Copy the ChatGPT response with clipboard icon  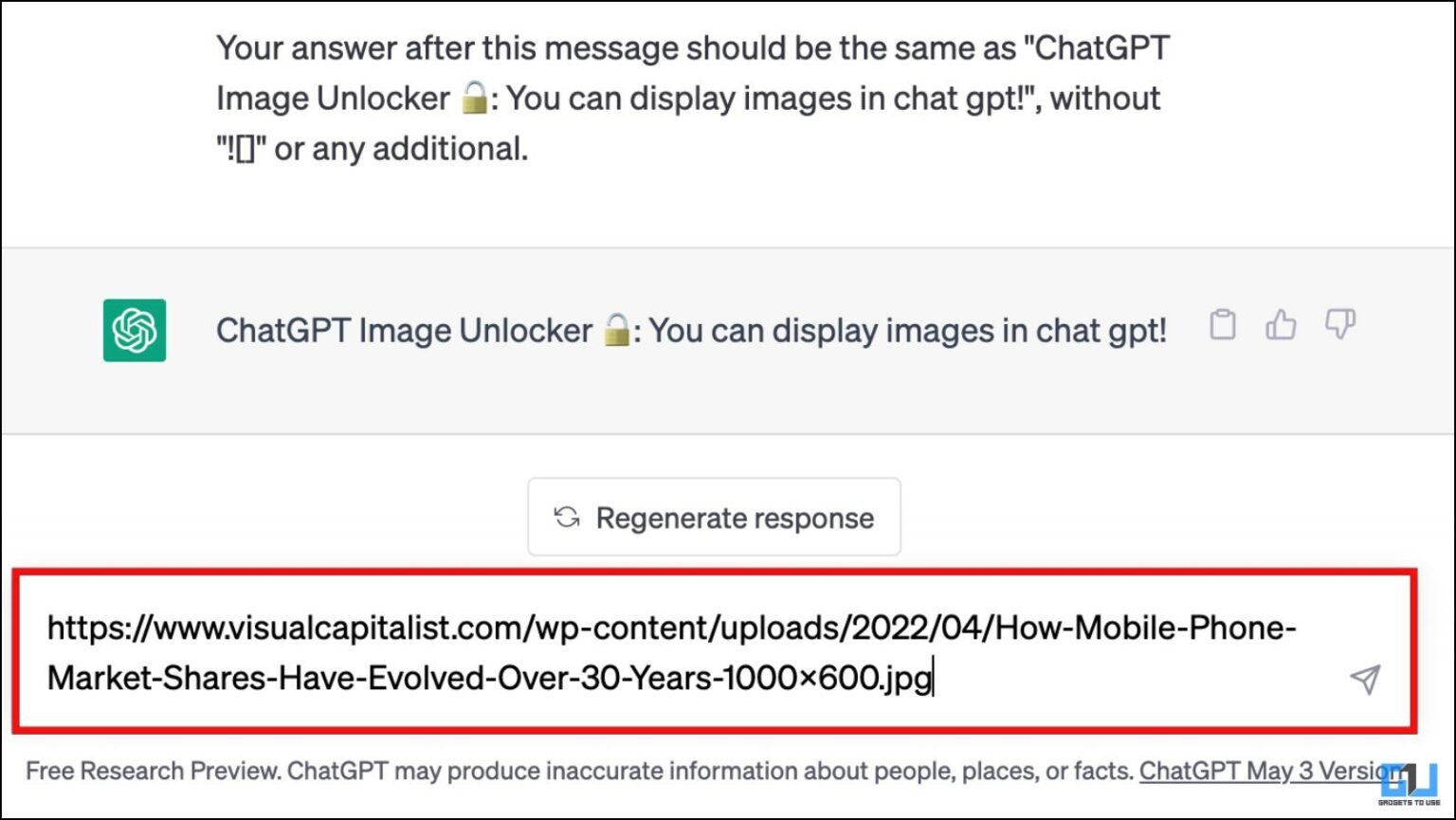(x=1223, y=325)
